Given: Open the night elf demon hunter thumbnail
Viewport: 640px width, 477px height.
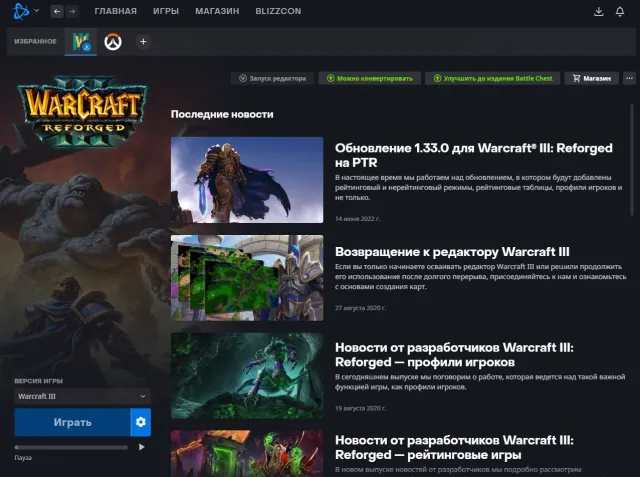Looking at the screenshot, I should [247, 376].
